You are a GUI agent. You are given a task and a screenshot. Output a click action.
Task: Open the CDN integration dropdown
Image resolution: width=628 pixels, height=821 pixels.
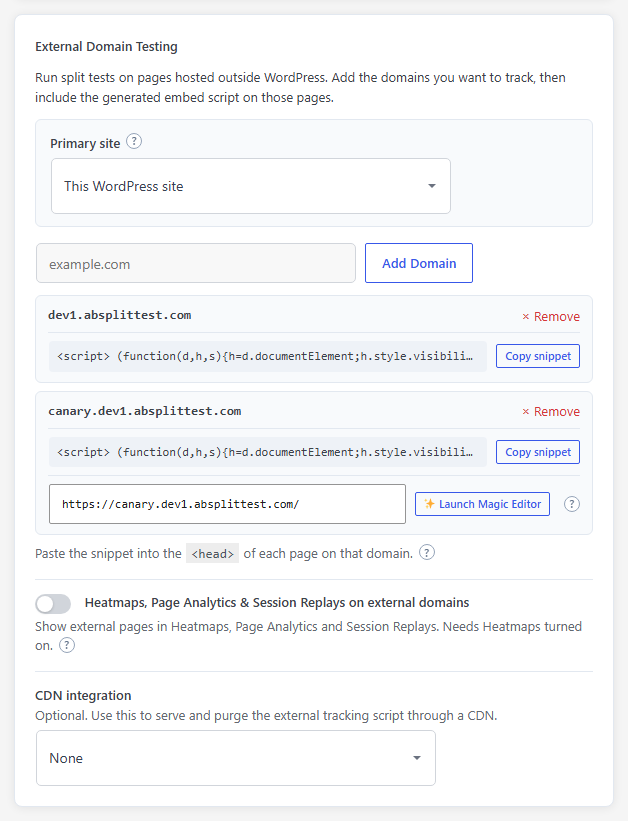pyautogui.click(x=236, y=758)
